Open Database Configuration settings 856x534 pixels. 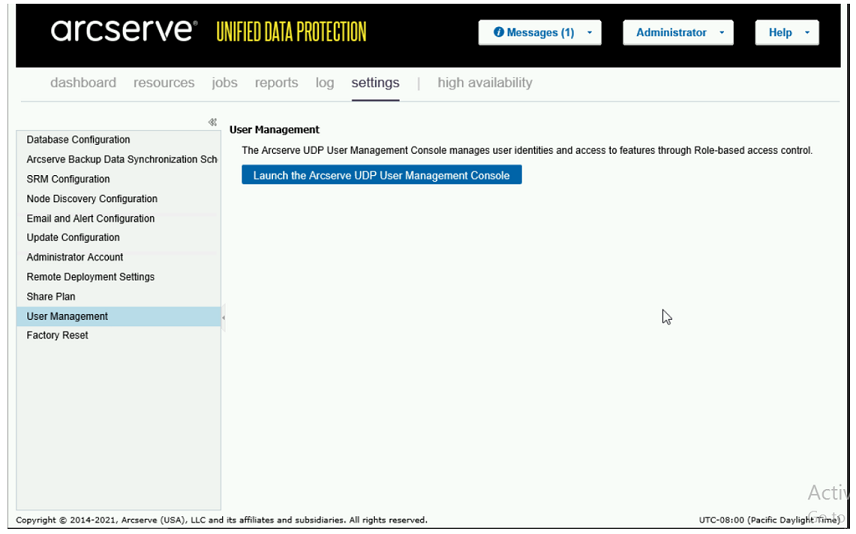tap(118, 140)
